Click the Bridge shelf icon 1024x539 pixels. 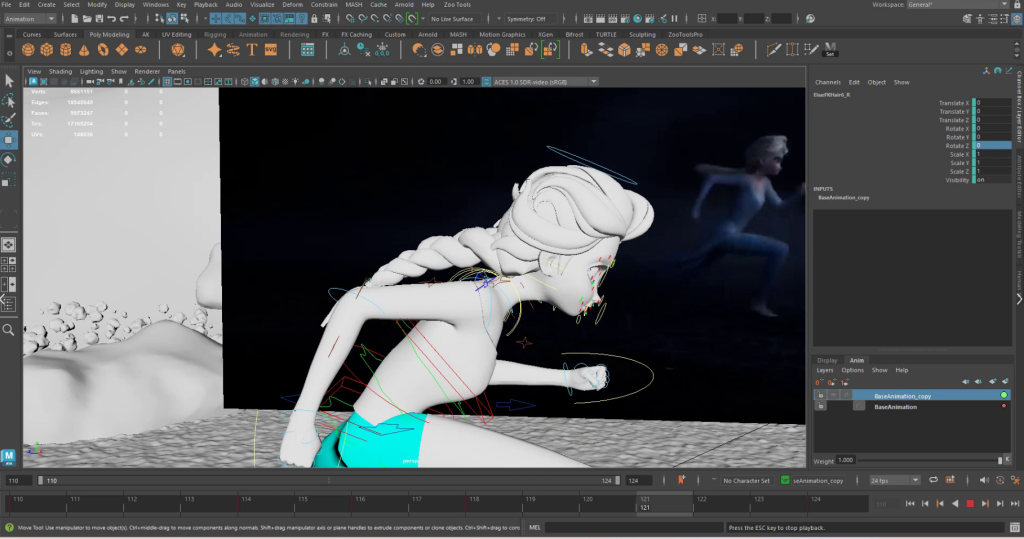pyautogui.click(x=605, y=50)
